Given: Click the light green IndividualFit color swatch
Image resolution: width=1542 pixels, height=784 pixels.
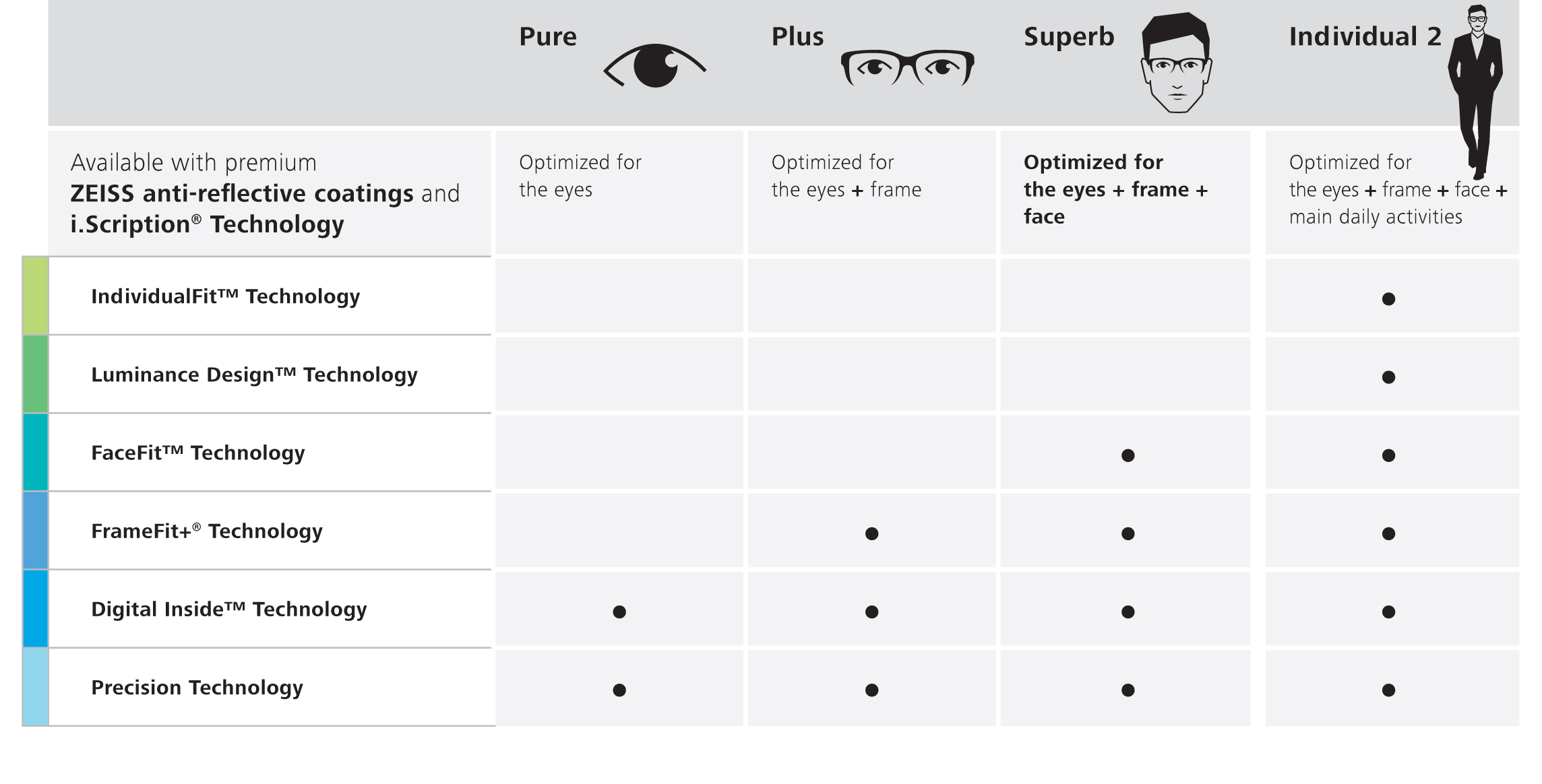Looking at the screenshot, I should [36, 296].
